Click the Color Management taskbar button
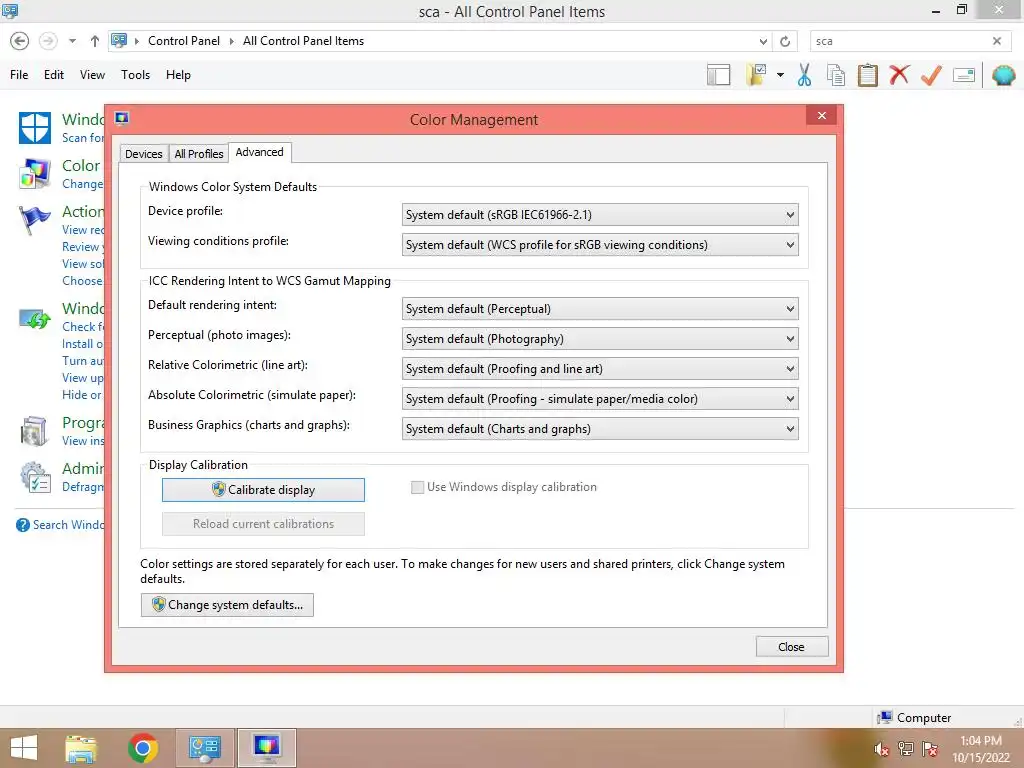Image resolution: width=1024 pixels, height=768 pixels. tap(266, 748)
